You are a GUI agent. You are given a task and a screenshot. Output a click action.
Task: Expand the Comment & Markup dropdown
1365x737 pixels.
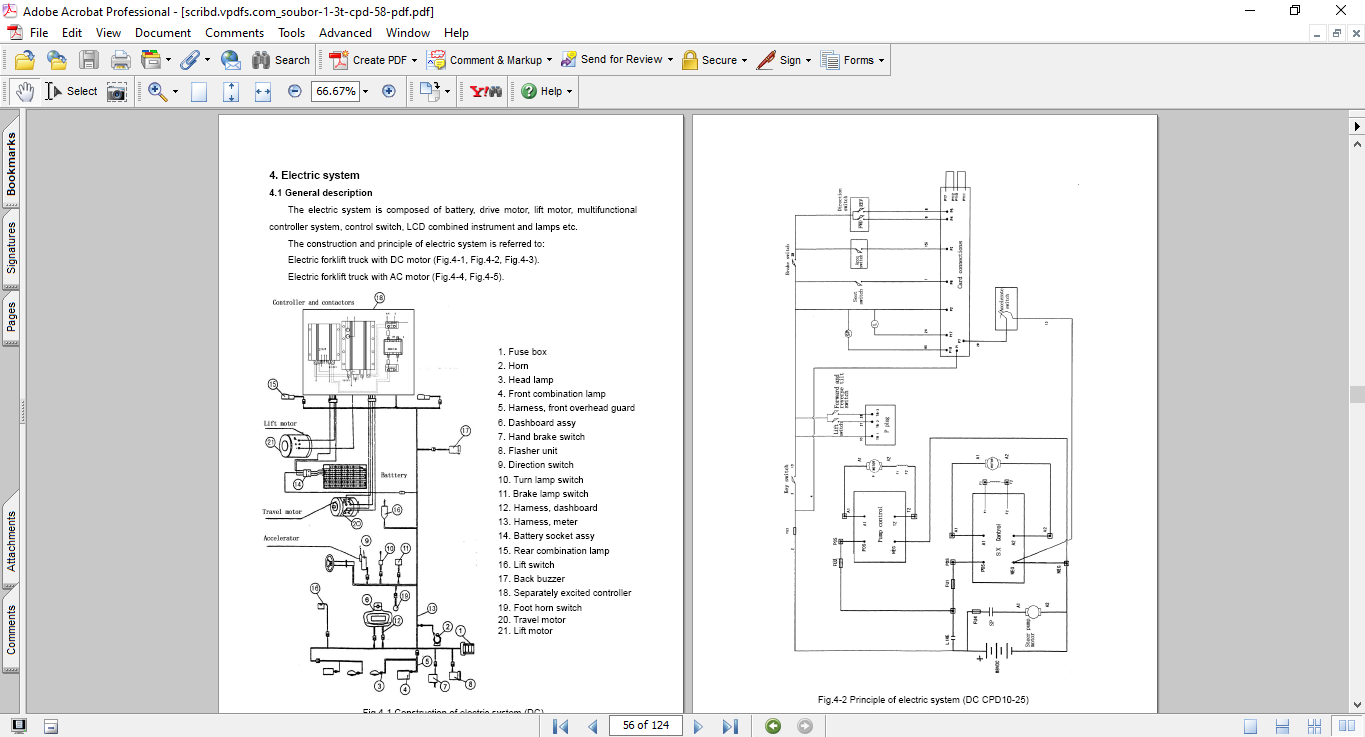(551, 60)
